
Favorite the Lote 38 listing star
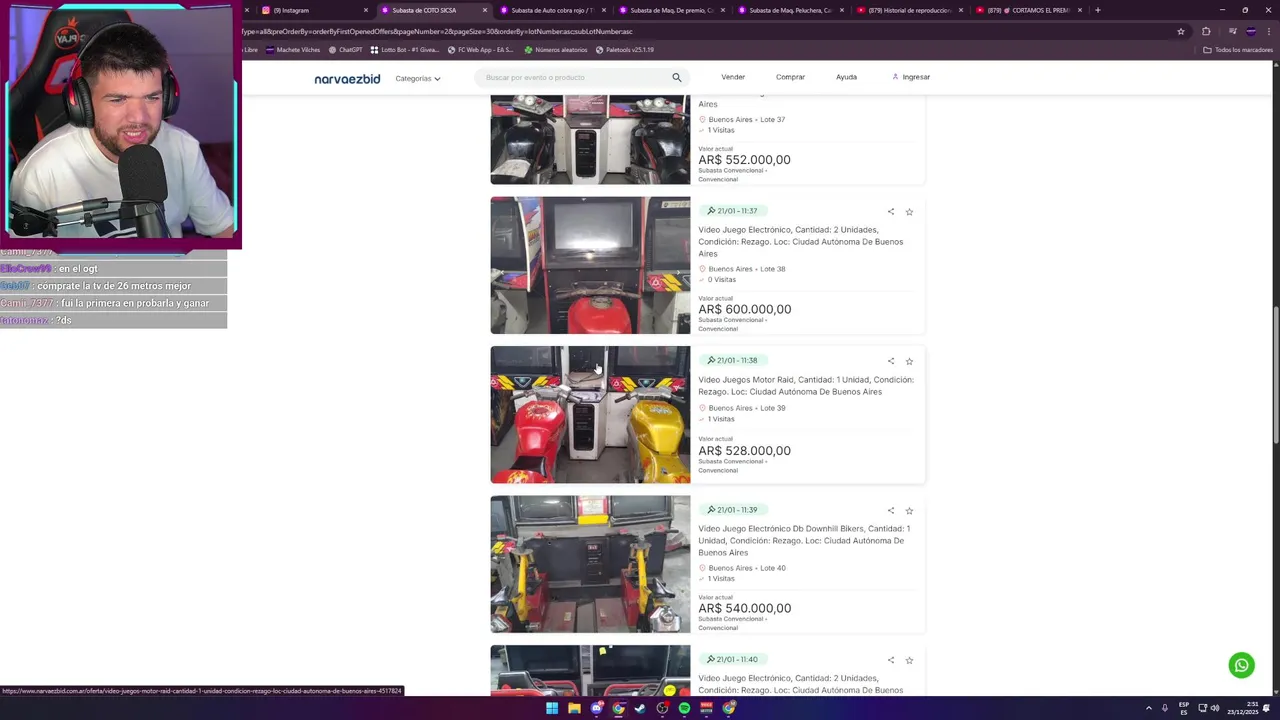pyautogui.click(x=909, y=211)
